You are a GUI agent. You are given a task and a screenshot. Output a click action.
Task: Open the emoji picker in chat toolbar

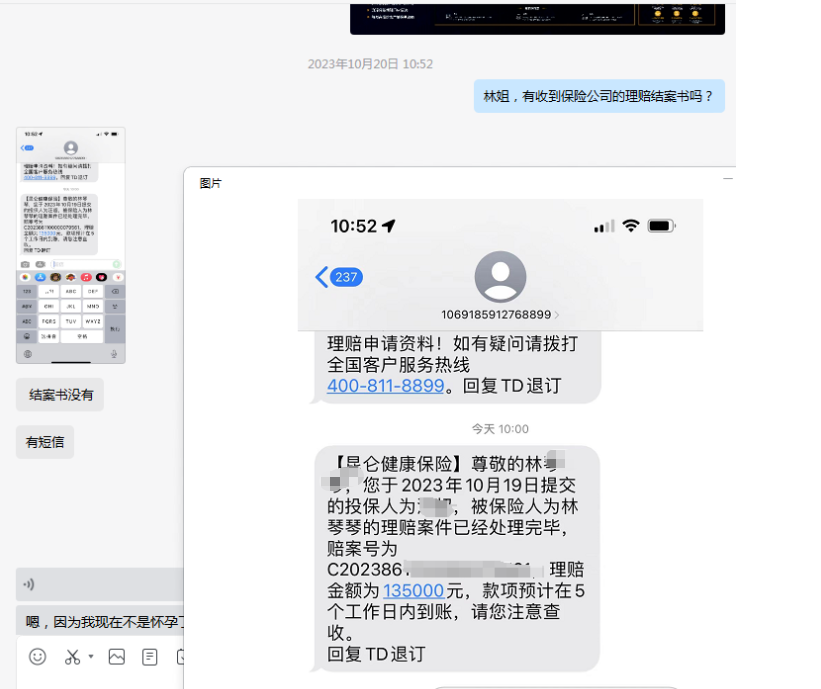37,657
